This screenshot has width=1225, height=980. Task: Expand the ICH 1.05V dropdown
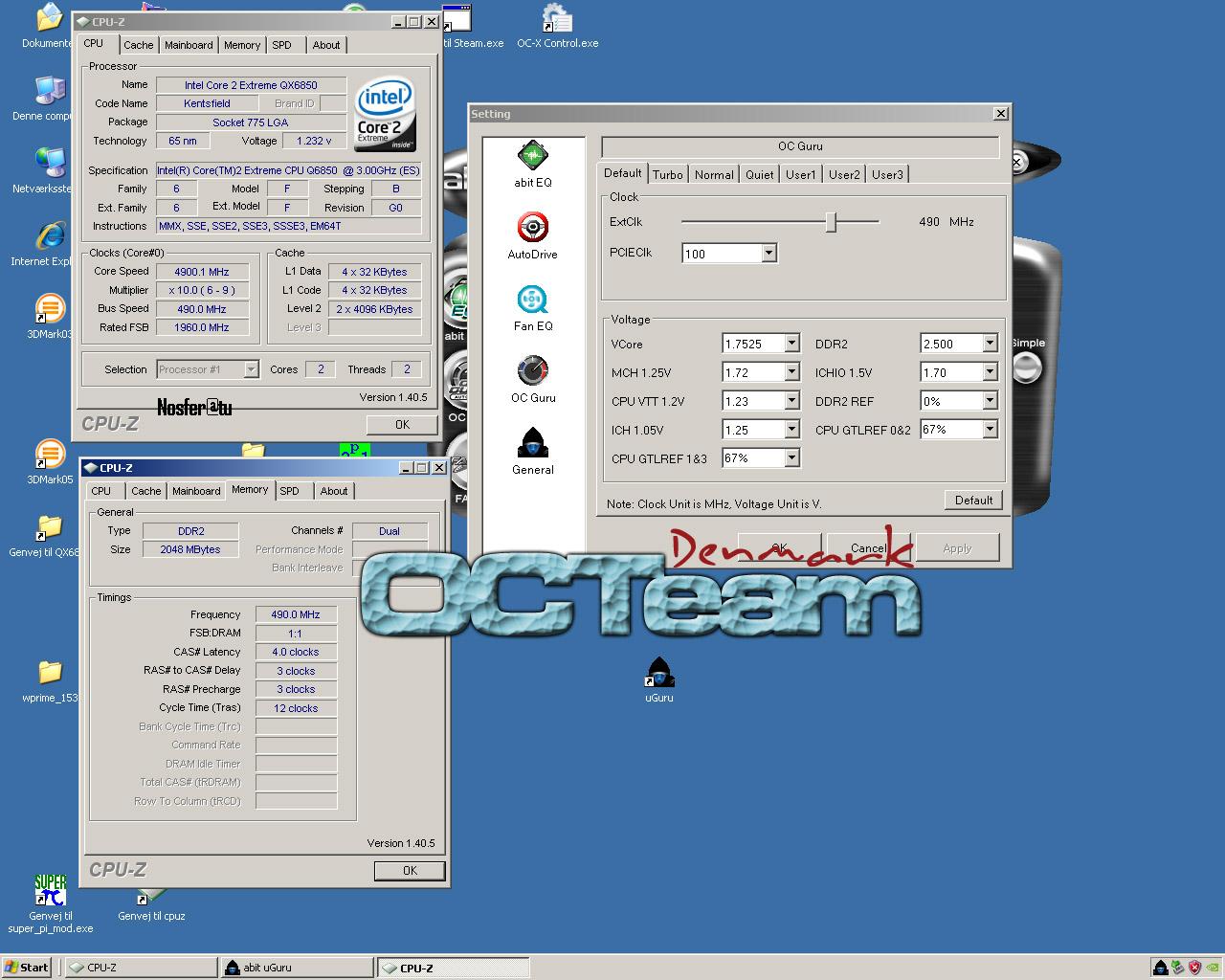[791, 430]
